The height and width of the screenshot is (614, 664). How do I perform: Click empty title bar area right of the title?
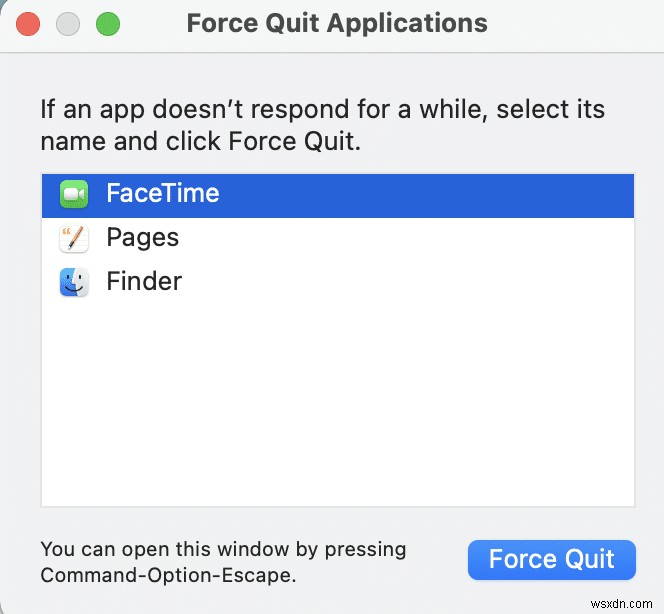(580, 23)
